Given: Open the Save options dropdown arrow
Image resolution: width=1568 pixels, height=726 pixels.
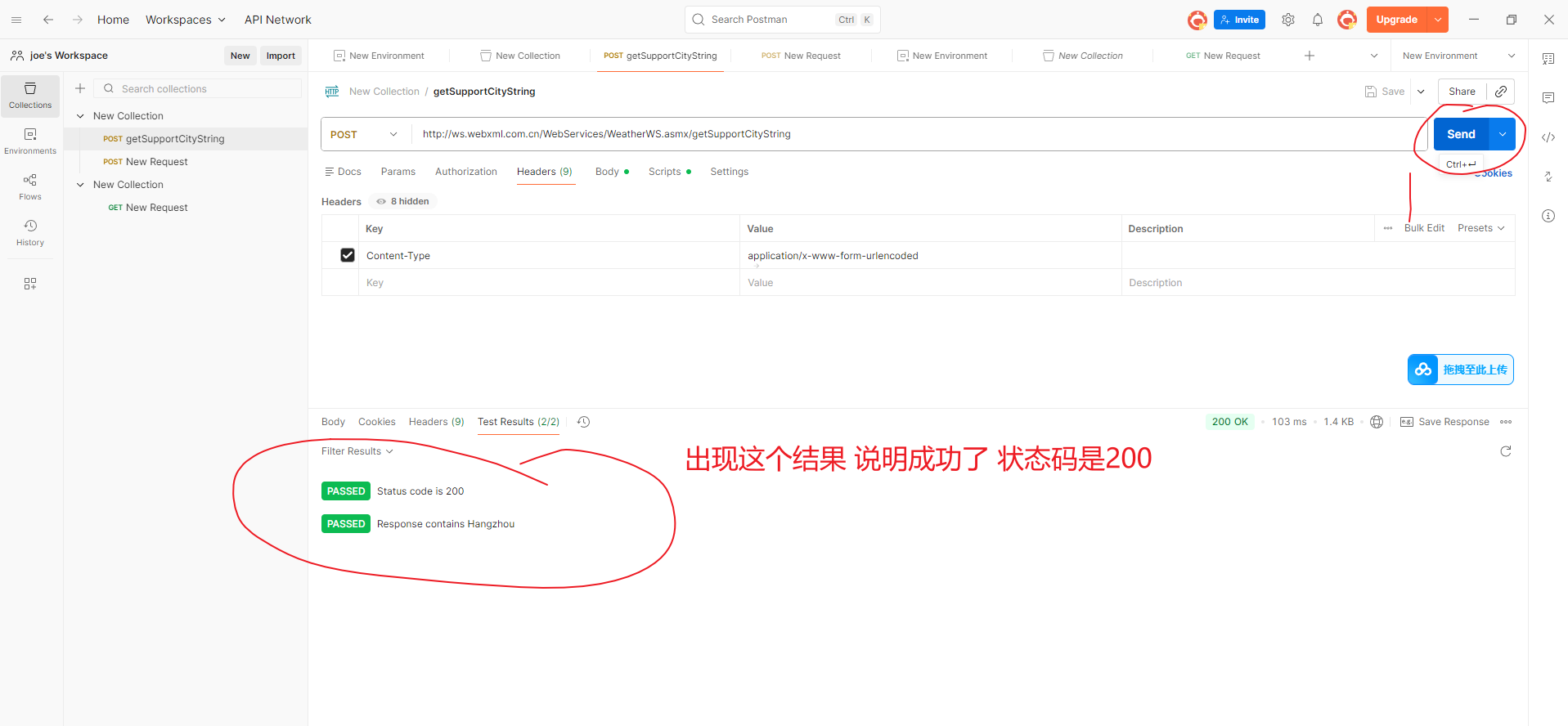Looking at the screenshot, I should [1421, 92].
